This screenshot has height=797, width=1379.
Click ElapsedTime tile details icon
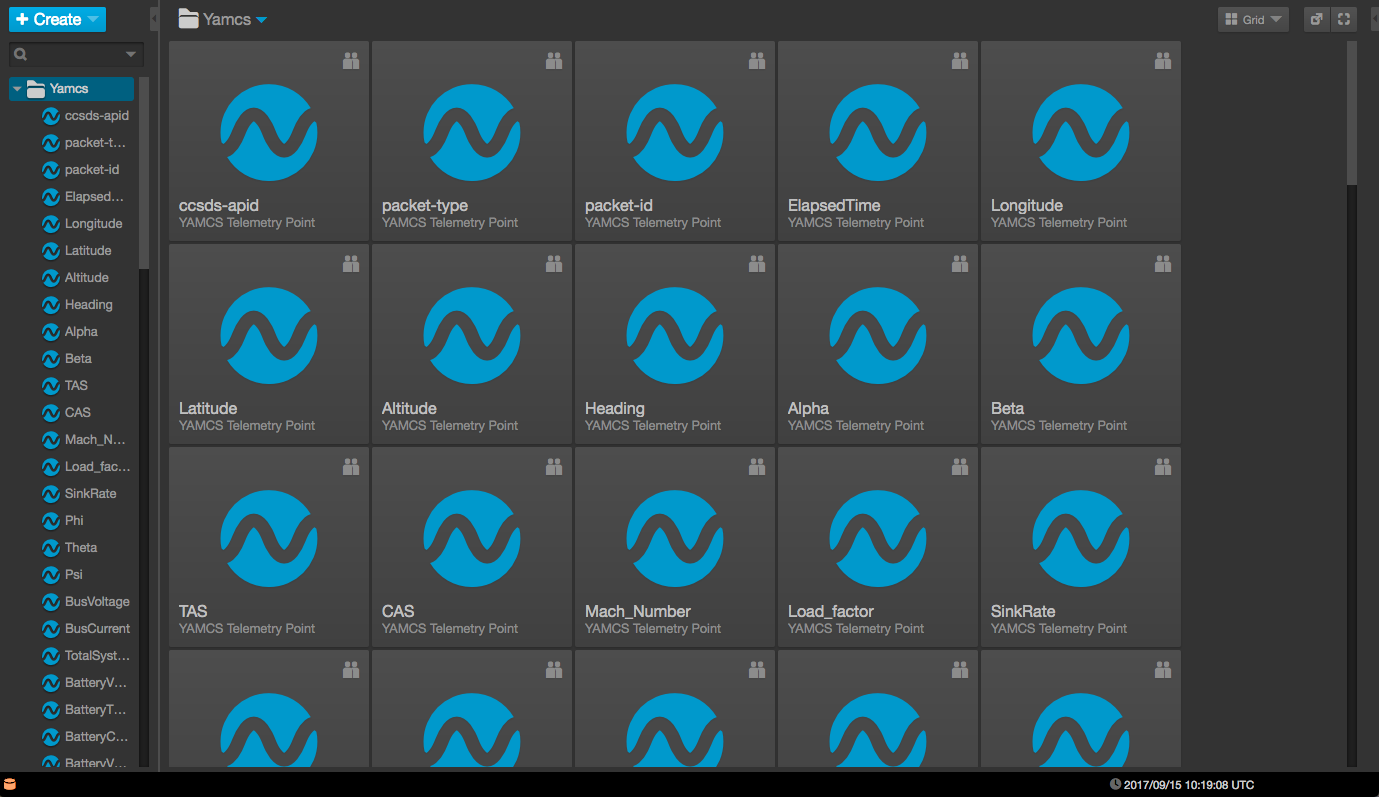[x=960, y=61]
